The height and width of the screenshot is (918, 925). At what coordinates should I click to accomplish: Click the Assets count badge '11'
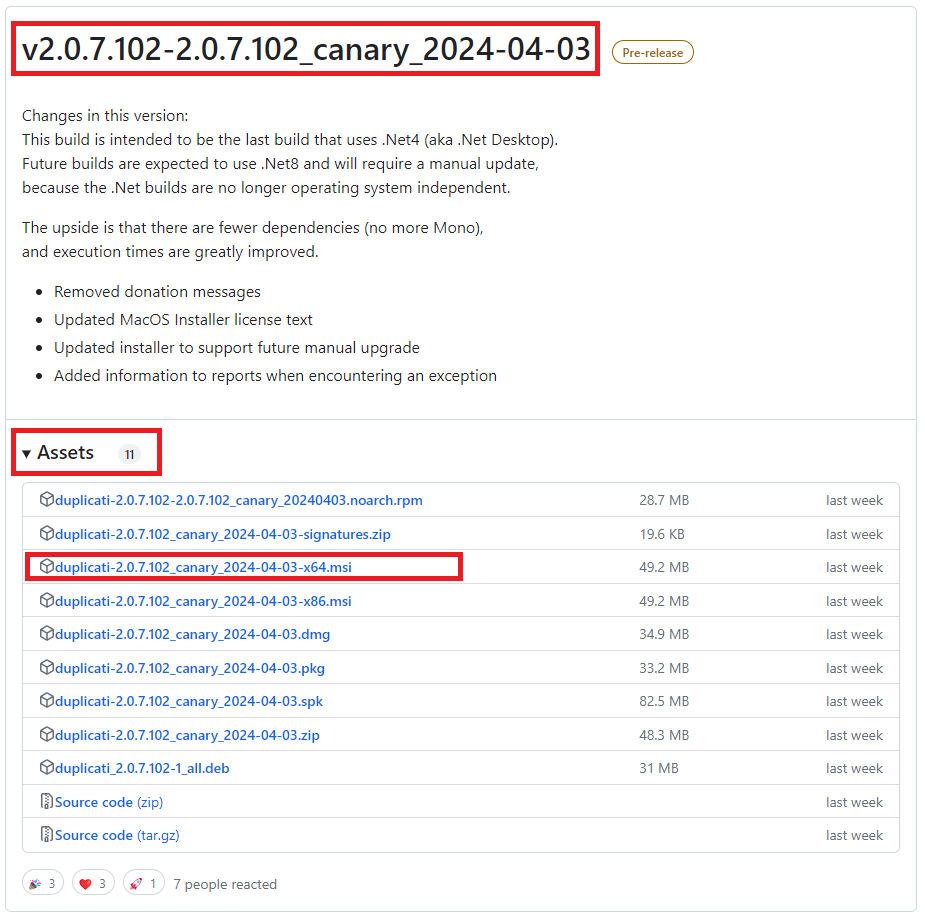point(129,454)
